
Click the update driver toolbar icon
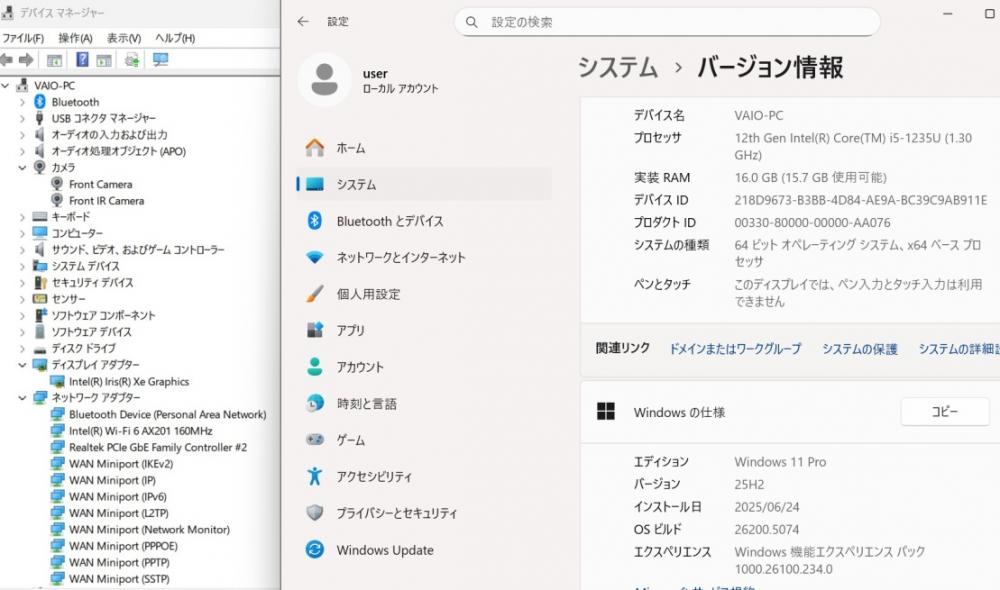click(x=131, y=60)
